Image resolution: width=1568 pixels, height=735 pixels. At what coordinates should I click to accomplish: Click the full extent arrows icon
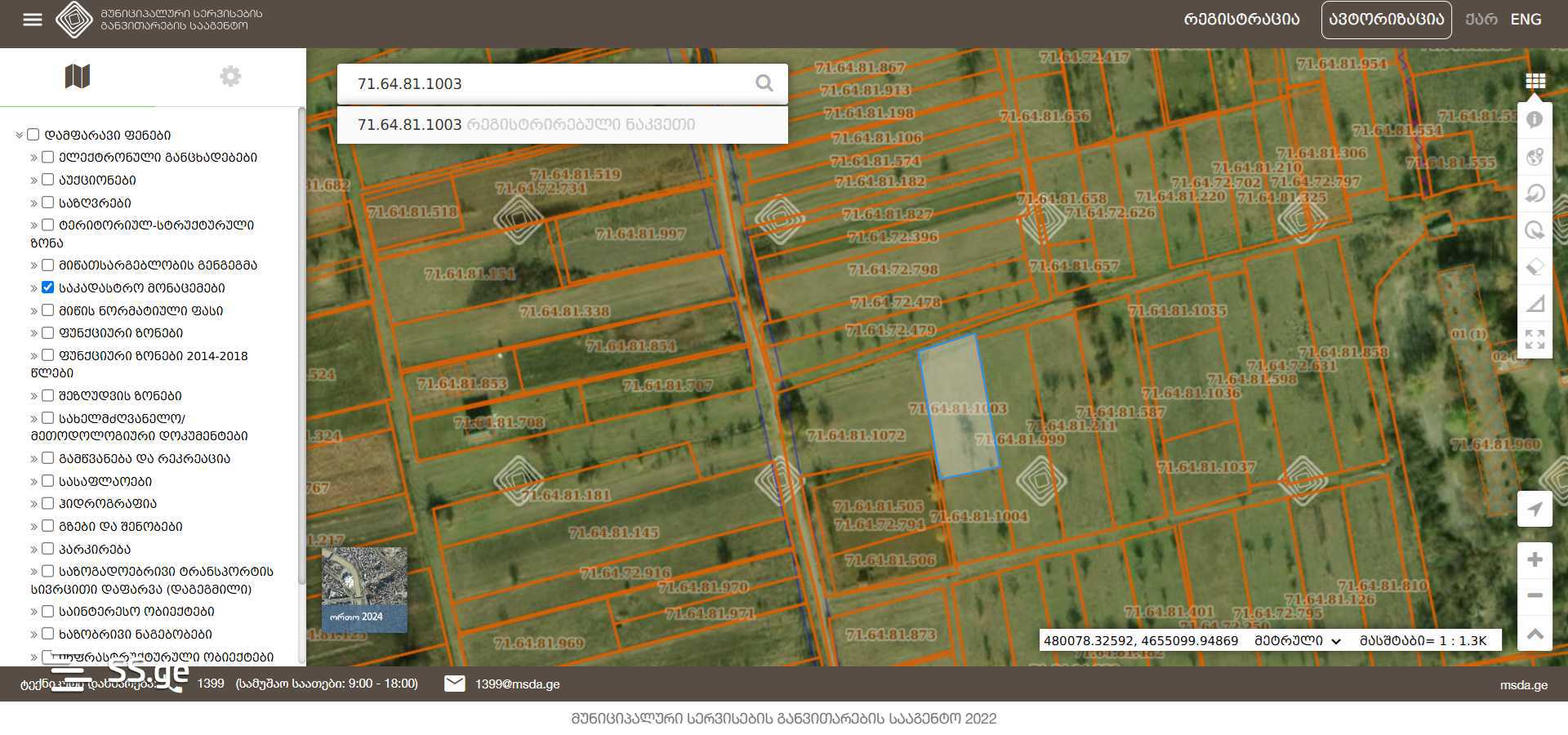[1535, 340]
